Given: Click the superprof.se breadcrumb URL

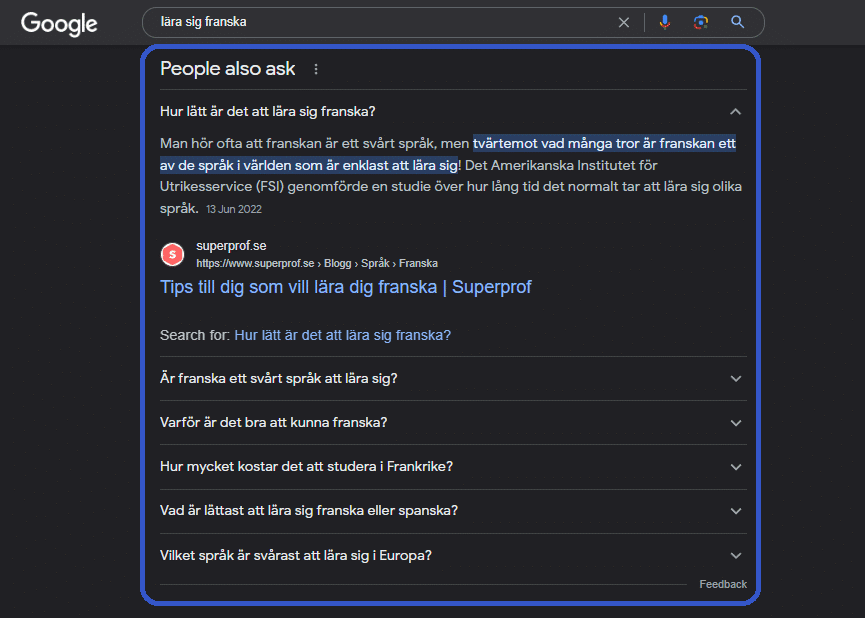Looking at the screenshot, I should [316, 264].
